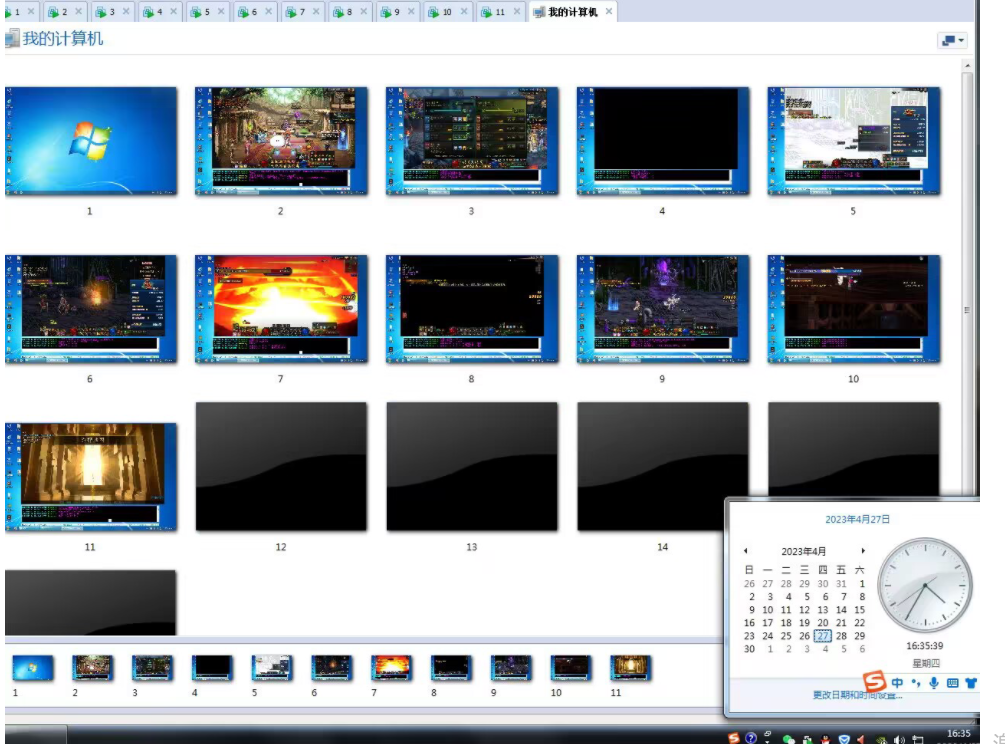The height and width of the screenshot is (744, 1005).
Task: Toggle the 中 Chinese/English input mode
Action: (897, 683)
